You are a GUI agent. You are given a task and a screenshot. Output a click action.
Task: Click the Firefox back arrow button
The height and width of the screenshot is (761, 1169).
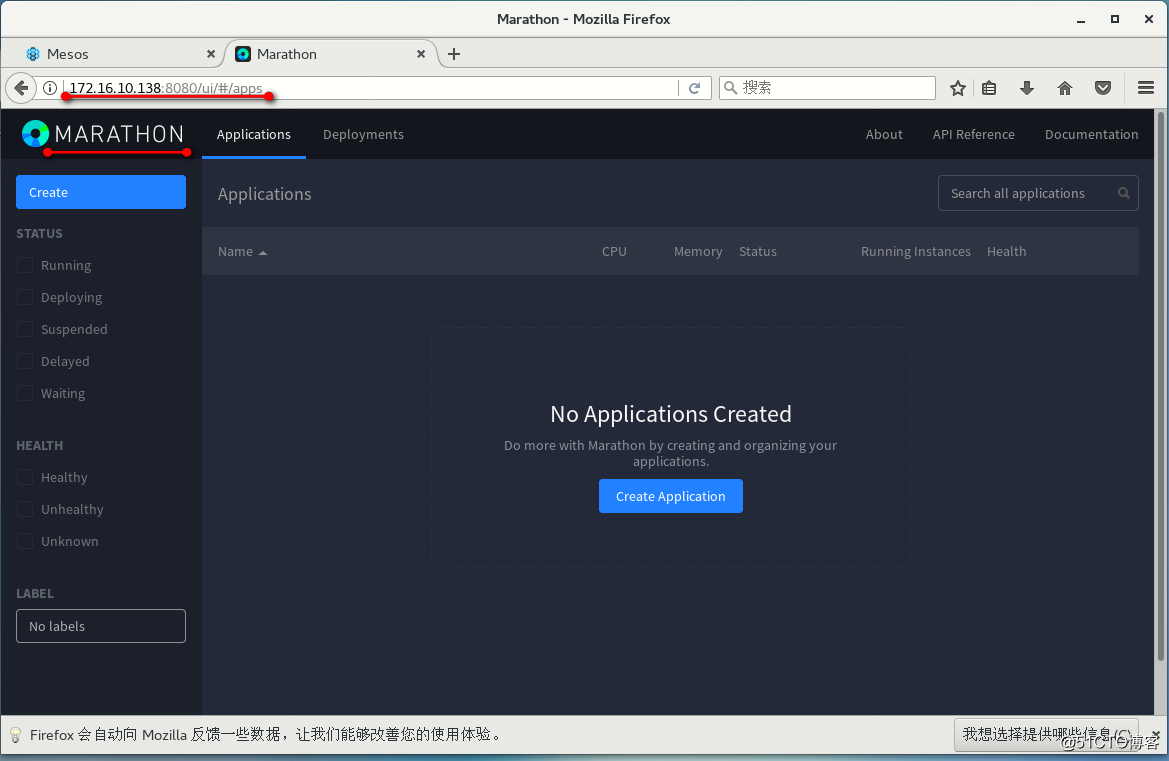click(22, 88)
